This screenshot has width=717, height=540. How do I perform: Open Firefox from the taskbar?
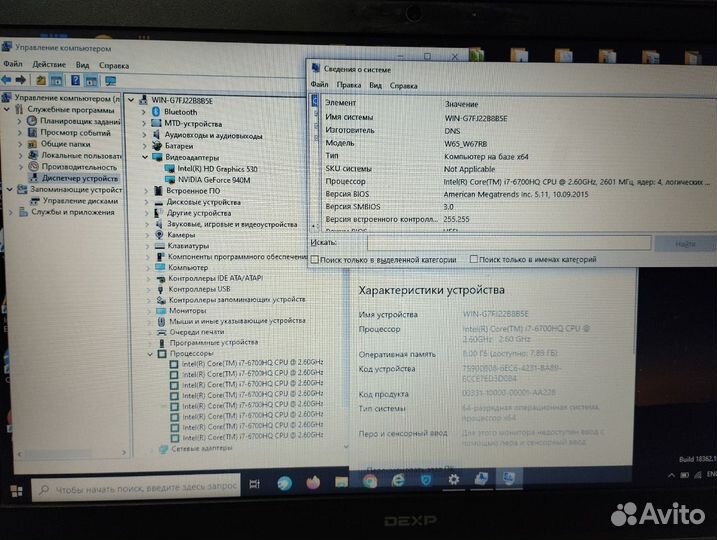[313, 482]
